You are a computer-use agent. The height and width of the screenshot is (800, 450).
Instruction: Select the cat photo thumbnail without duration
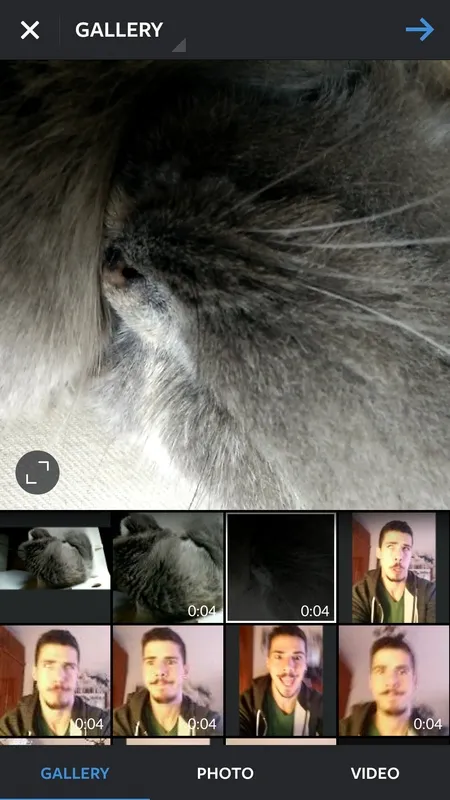[55, 567]
